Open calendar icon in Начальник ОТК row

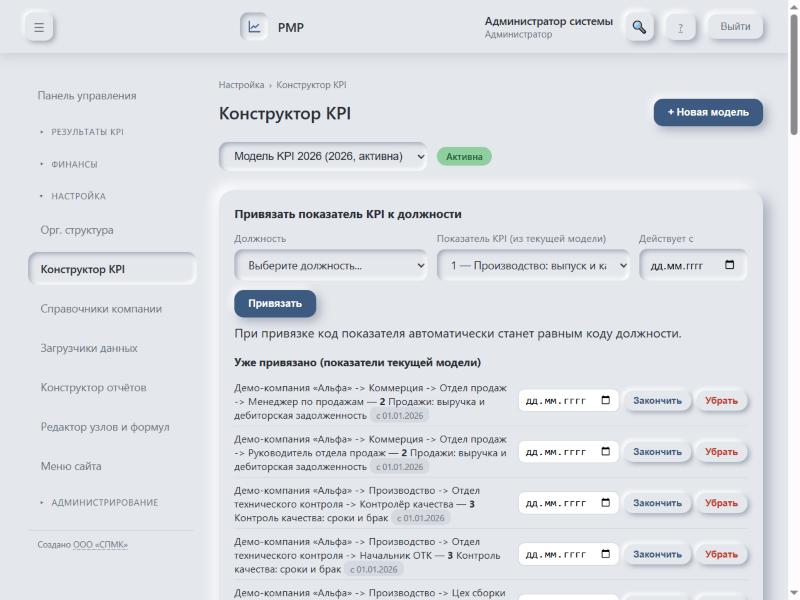click(x=606, y=554)
